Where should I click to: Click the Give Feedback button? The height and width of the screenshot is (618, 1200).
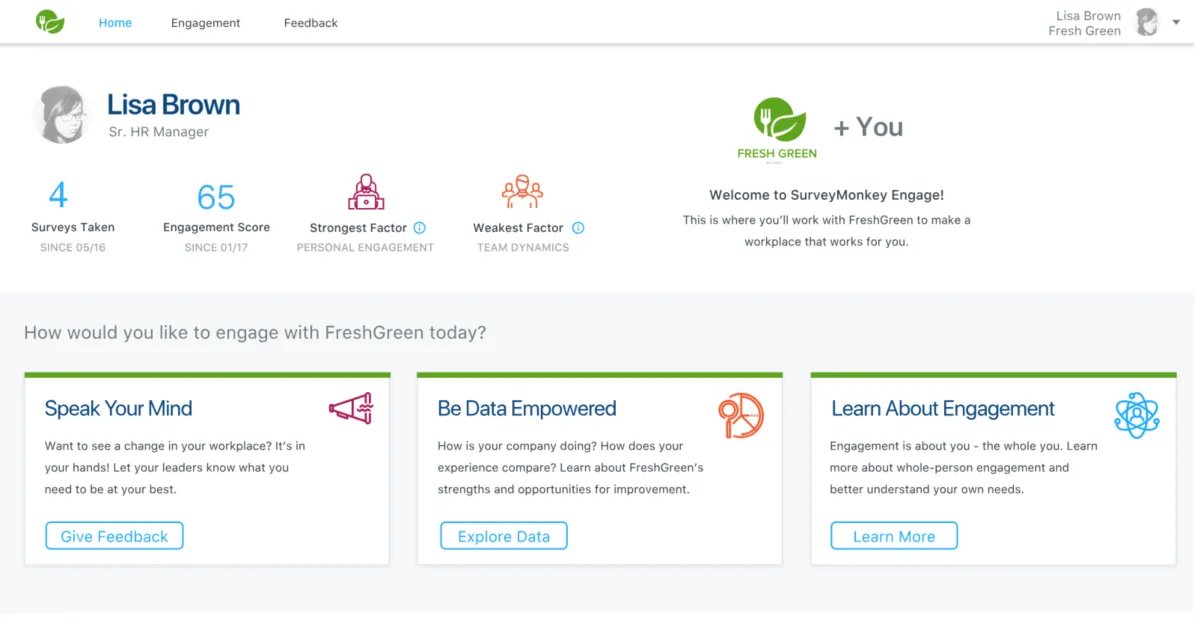click(114, 536)
